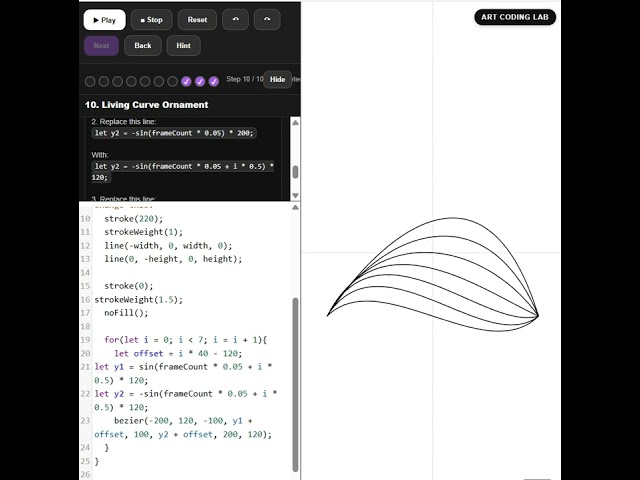This screenshot has height=480, width=640.
Task: Select the sixth step progress circle
Action: click(x=158, y=82)
